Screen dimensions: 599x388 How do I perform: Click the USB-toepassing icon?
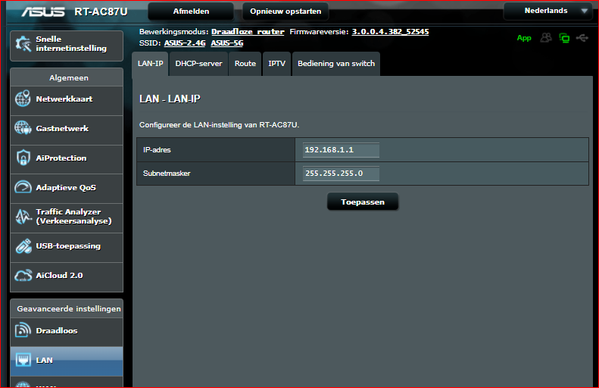tap(23, 246)
